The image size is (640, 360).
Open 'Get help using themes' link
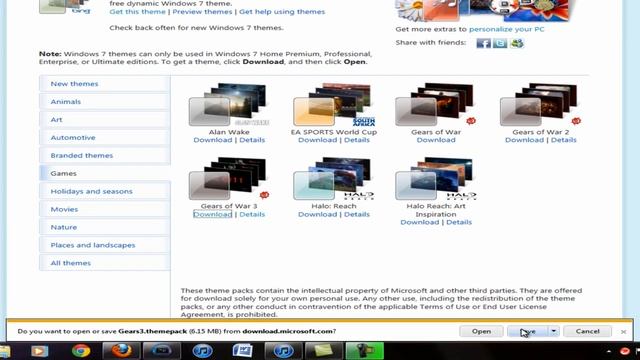coord(282,12)
